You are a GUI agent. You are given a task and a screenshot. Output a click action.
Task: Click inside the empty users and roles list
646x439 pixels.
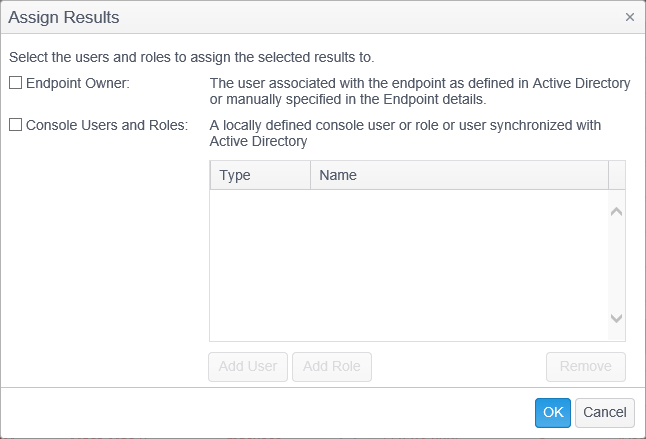408,265
